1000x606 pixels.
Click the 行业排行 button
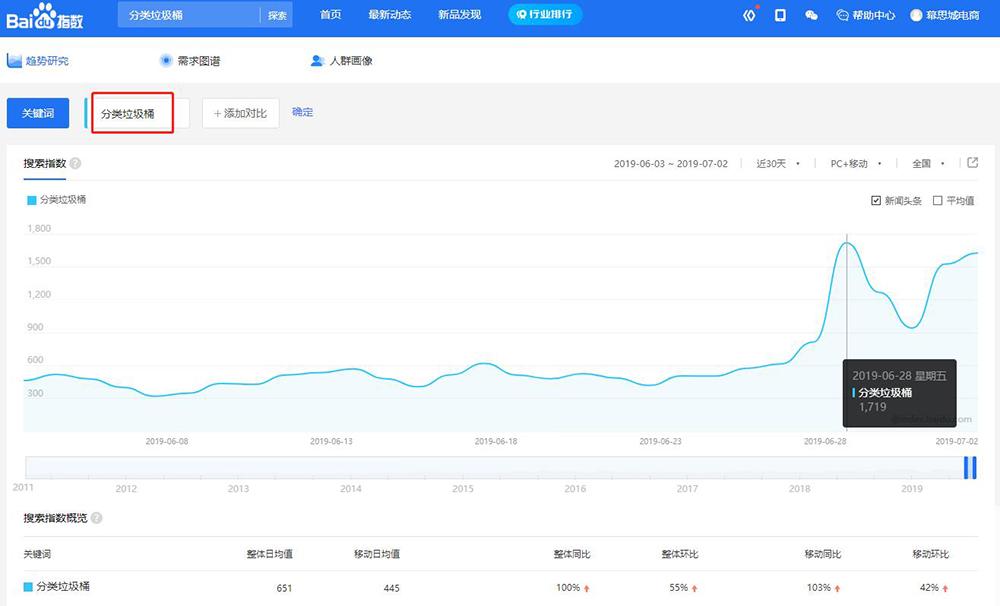(545, 15)
